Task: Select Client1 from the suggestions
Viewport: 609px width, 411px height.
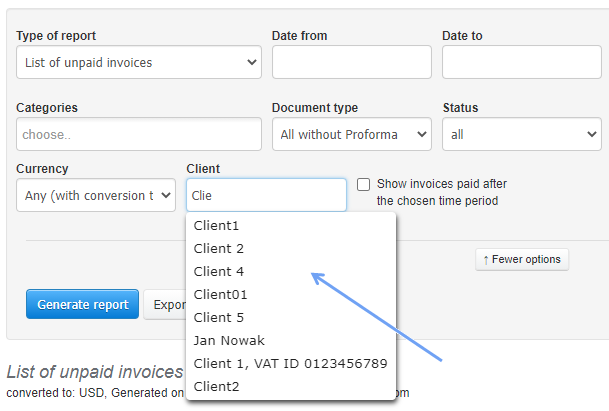Action: tap(217, 226)
